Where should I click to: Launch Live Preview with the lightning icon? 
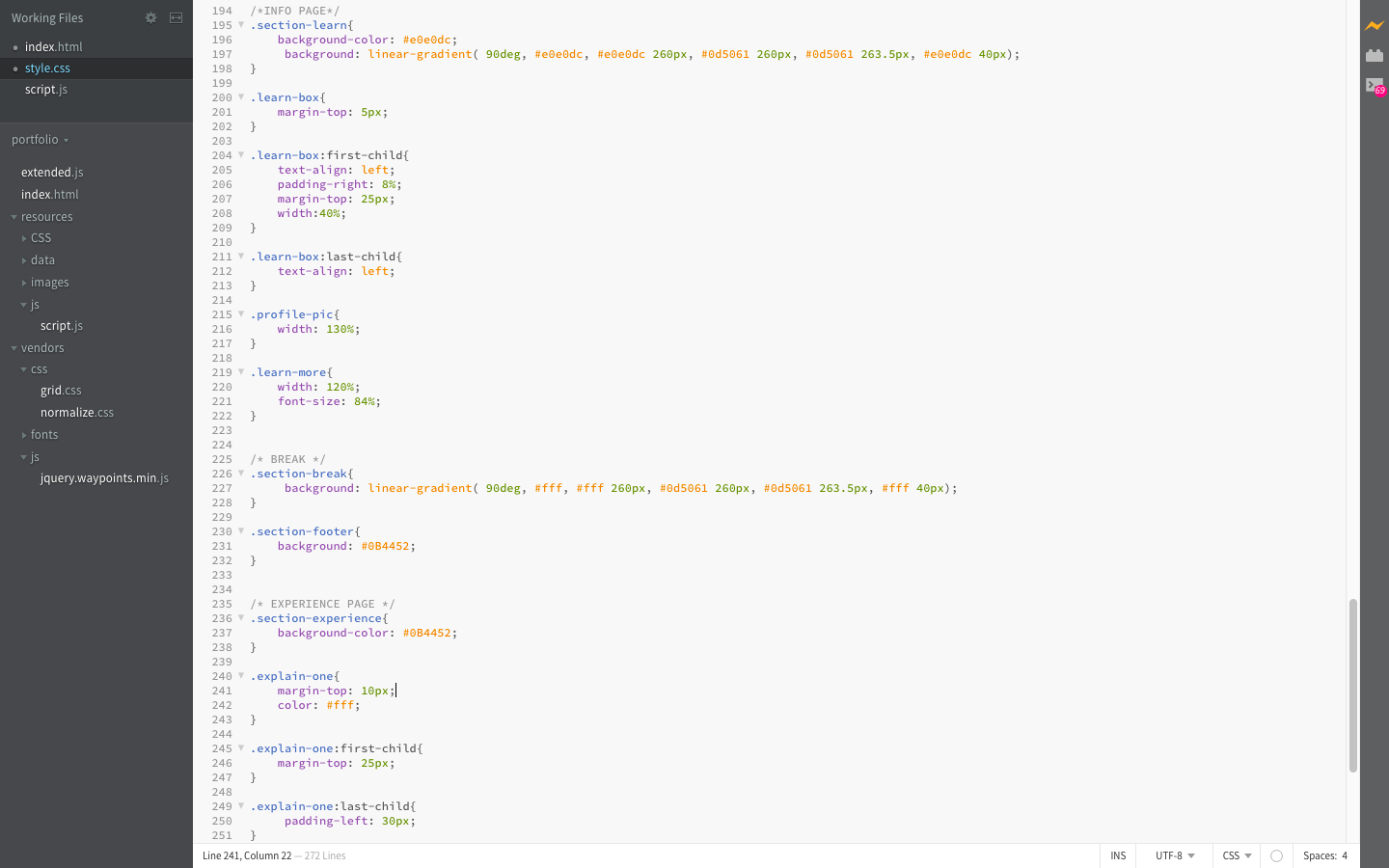pos(1374,27)
